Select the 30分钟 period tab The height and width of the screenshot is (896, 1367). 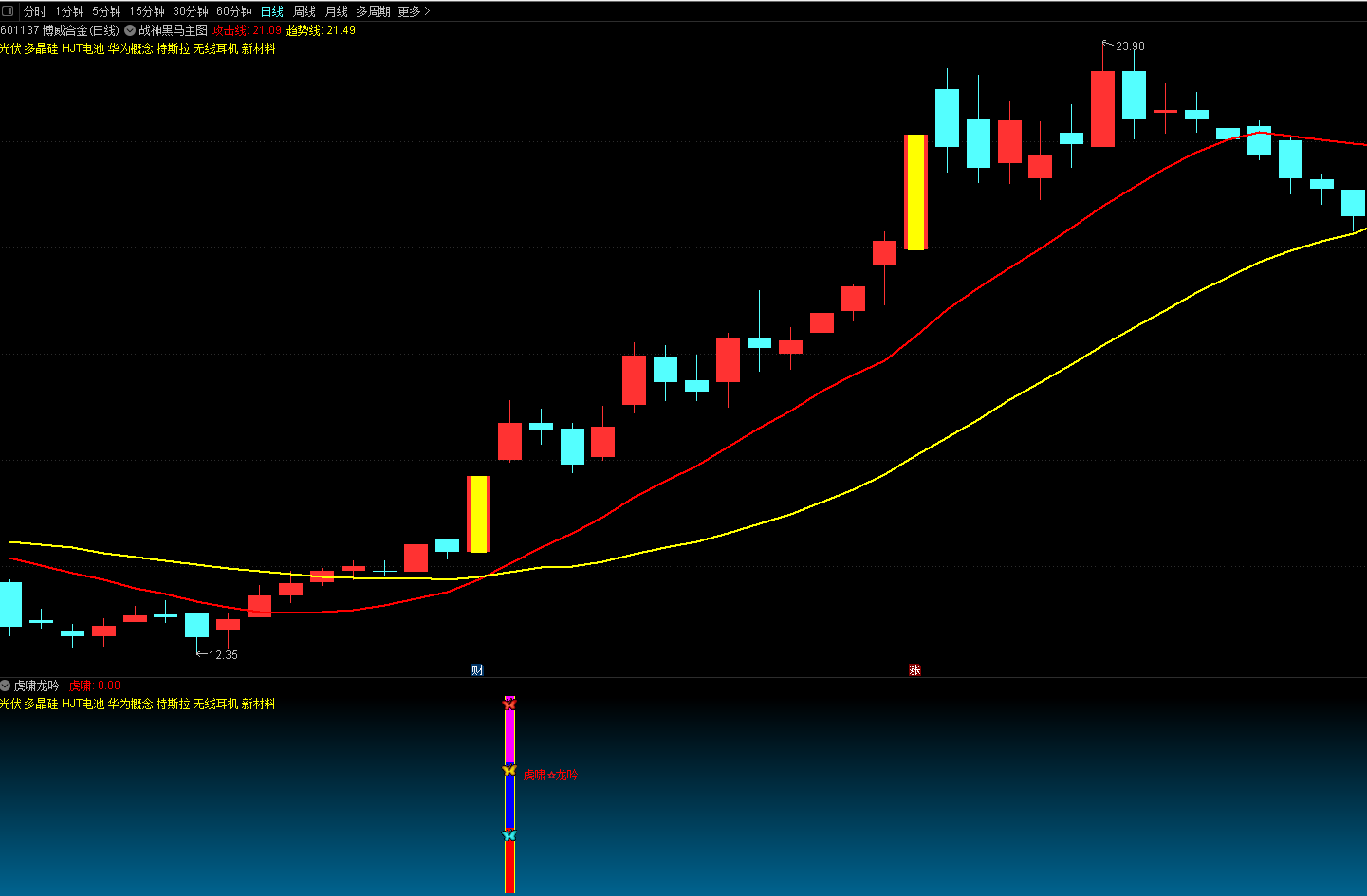(191, 11)
